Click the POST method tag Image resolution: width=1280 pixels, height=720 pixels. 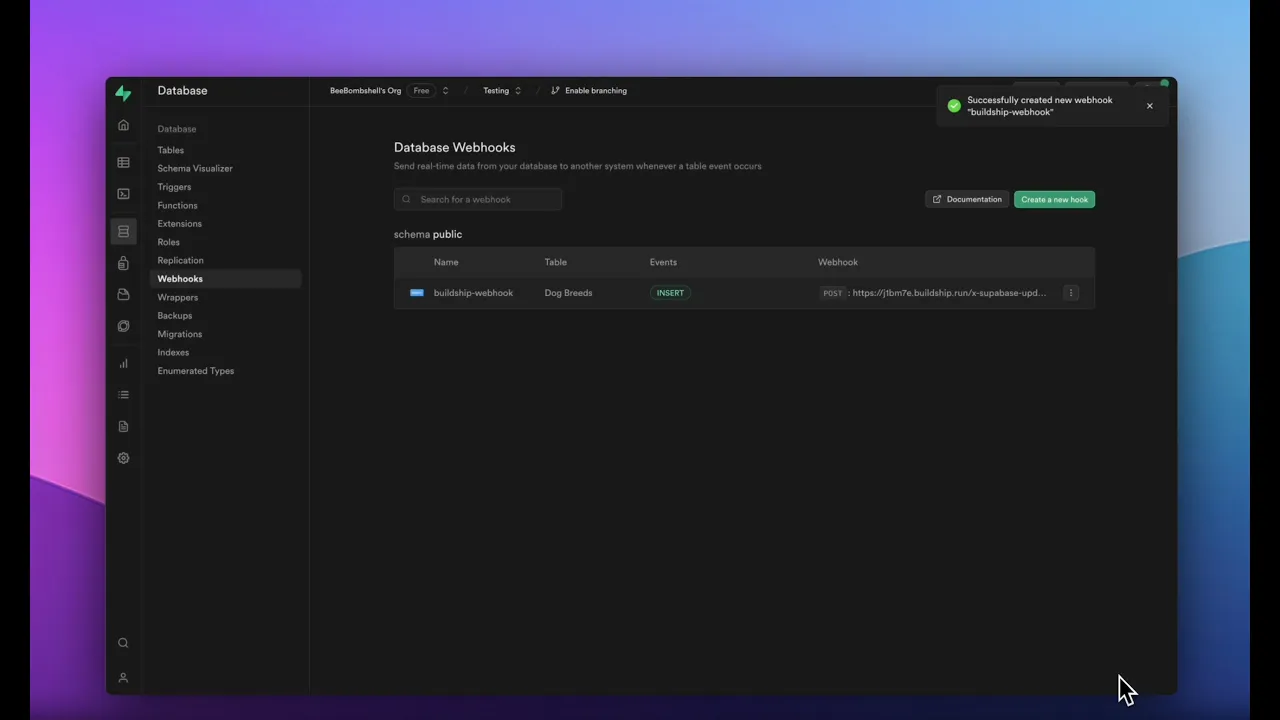pos(833,293)
